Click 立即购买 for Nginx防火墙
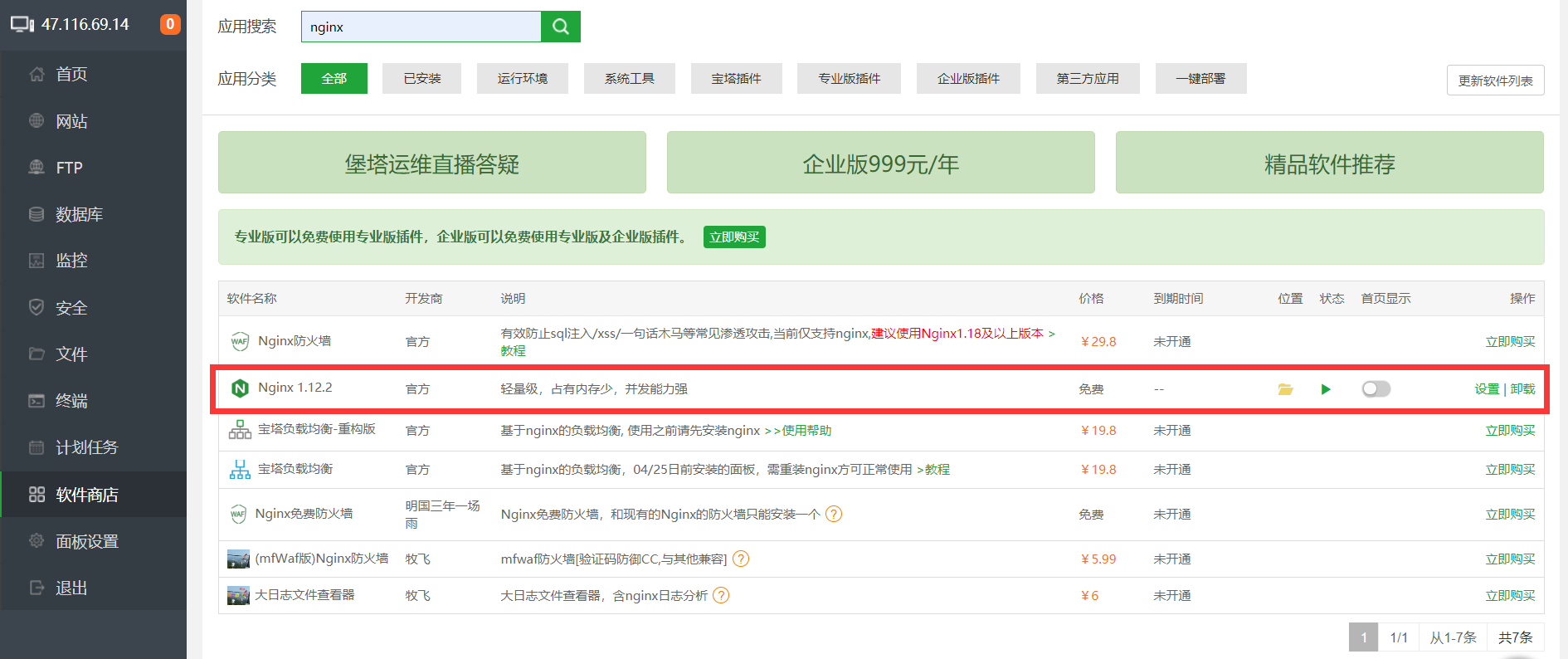The image size is (1568, 659). (1510, 341)
